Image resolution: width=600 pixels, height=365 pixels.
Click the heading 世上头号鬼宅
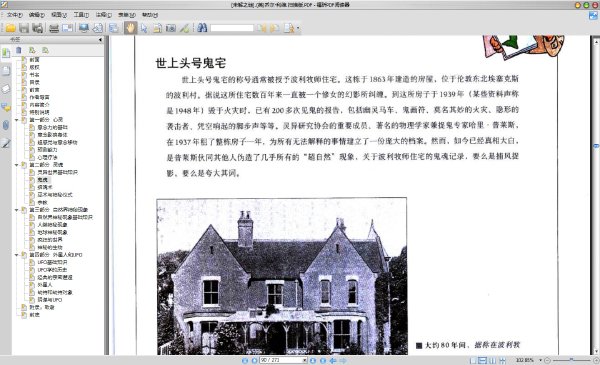(191, 63)
